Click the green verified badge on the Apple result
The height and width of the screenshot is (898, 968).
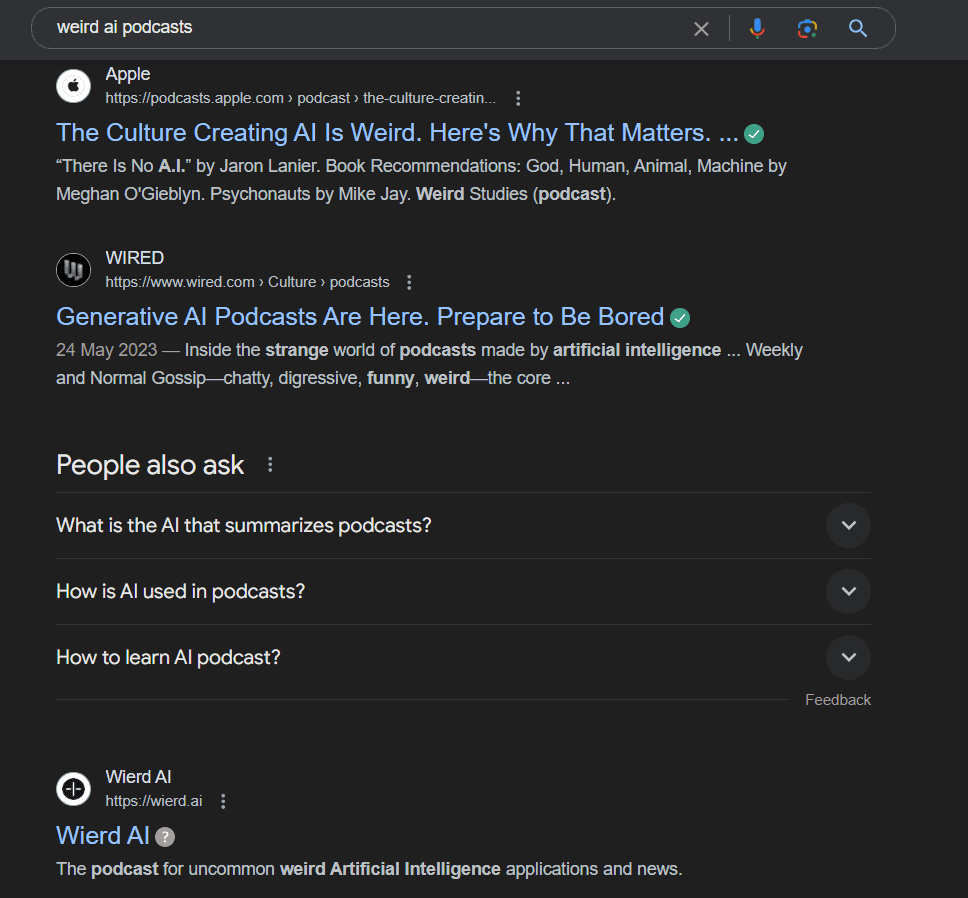tap(754, 134)
